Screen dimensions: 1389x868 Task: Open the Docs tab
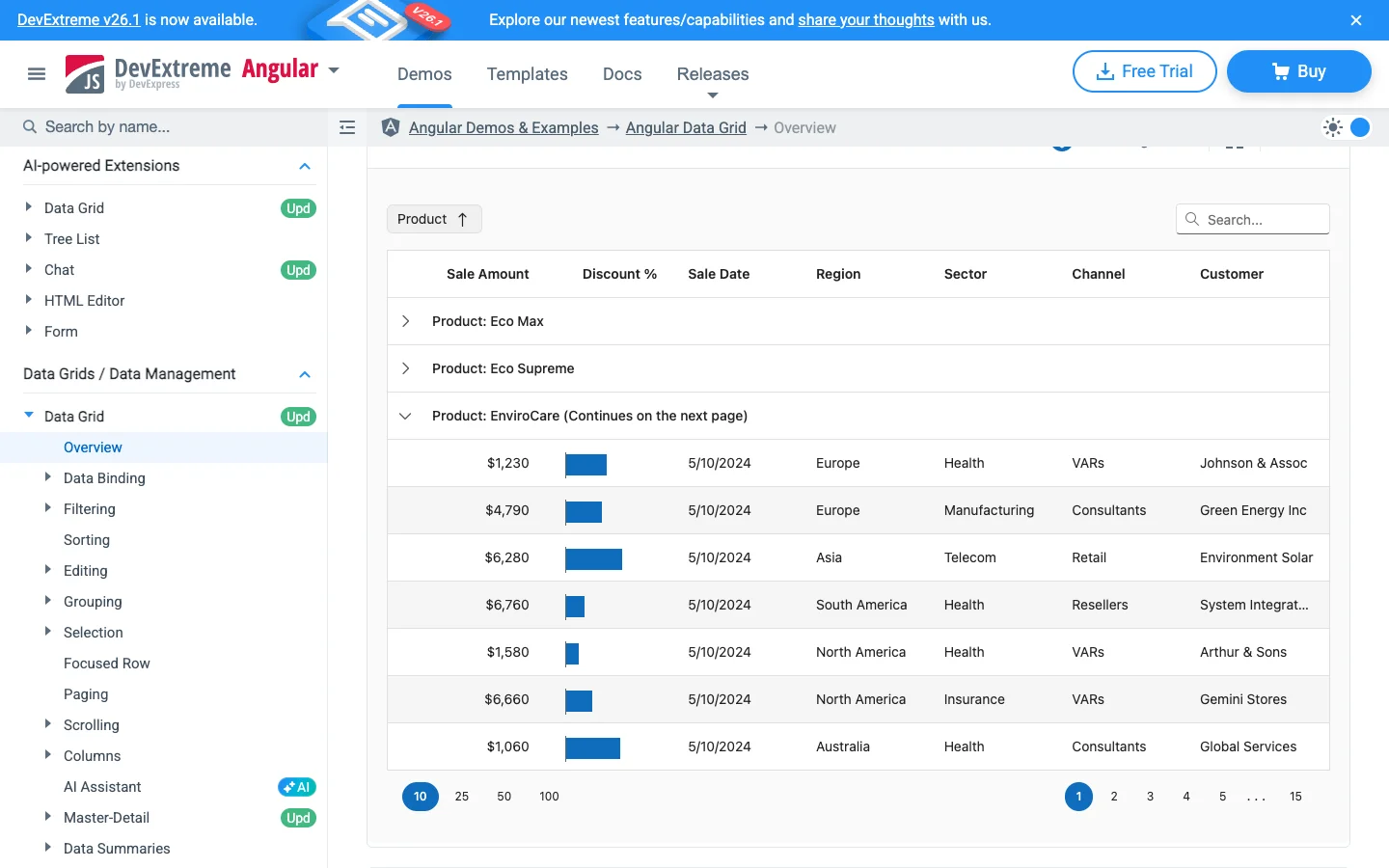click(622, 74)
